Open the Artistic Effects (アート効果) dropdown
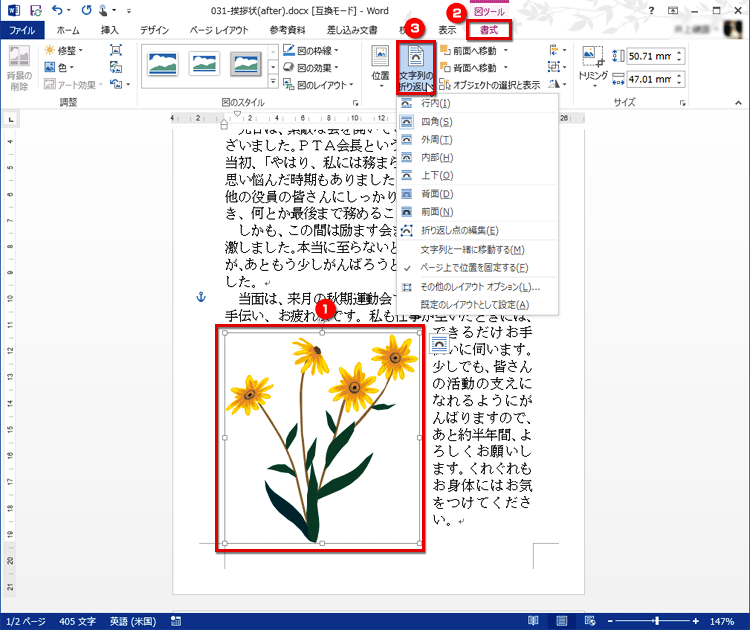 click(x=74, y=85)
